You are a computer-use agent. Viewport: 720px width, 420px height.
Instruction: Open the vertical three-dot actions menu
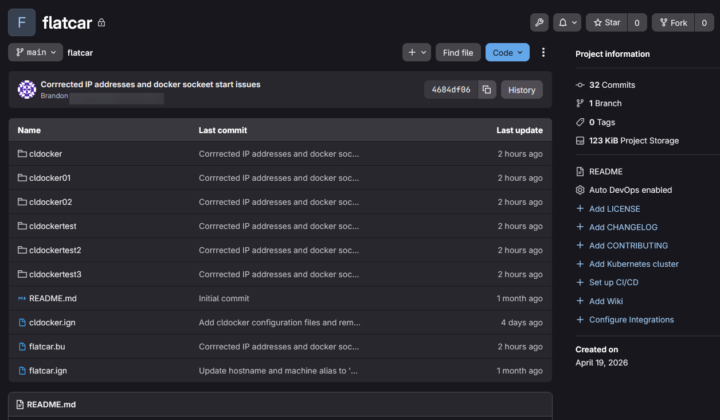[543, 52]
